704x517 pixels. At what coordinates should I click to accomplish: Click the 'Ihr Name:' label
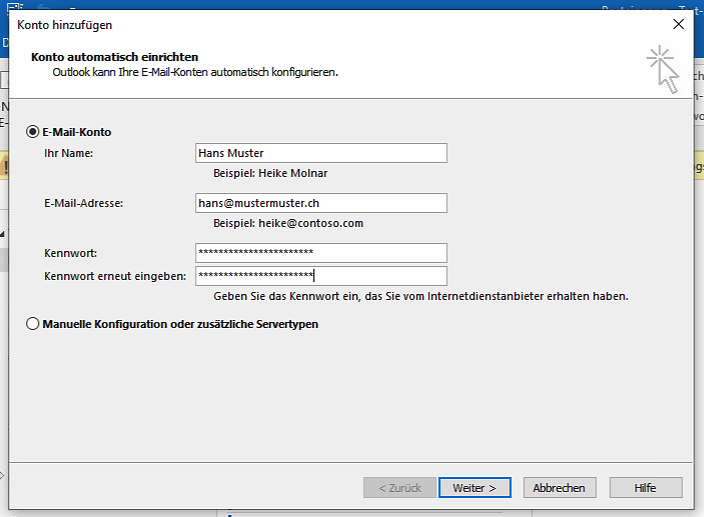[x=68, y=153]
